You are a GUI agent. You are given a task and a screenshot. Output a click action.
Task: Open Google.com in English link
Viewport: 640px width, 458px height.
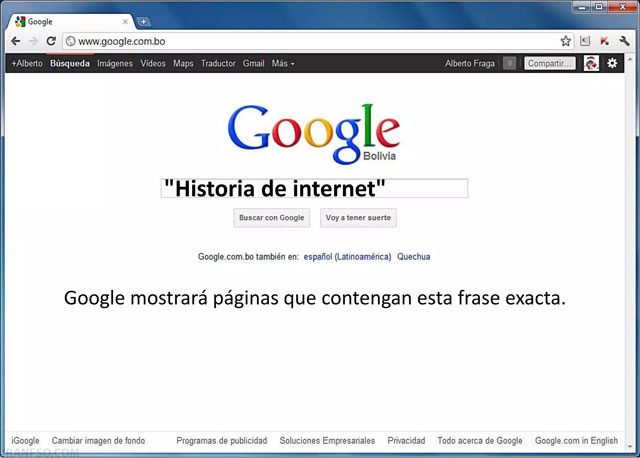pyautogui.click(x=576, y=441)
